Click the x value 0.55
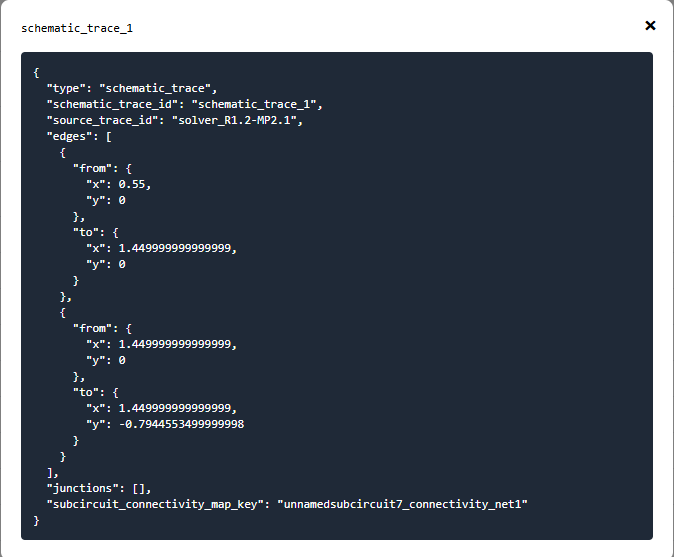This screenshot has width=674, height=557. [x=132, y=184]
